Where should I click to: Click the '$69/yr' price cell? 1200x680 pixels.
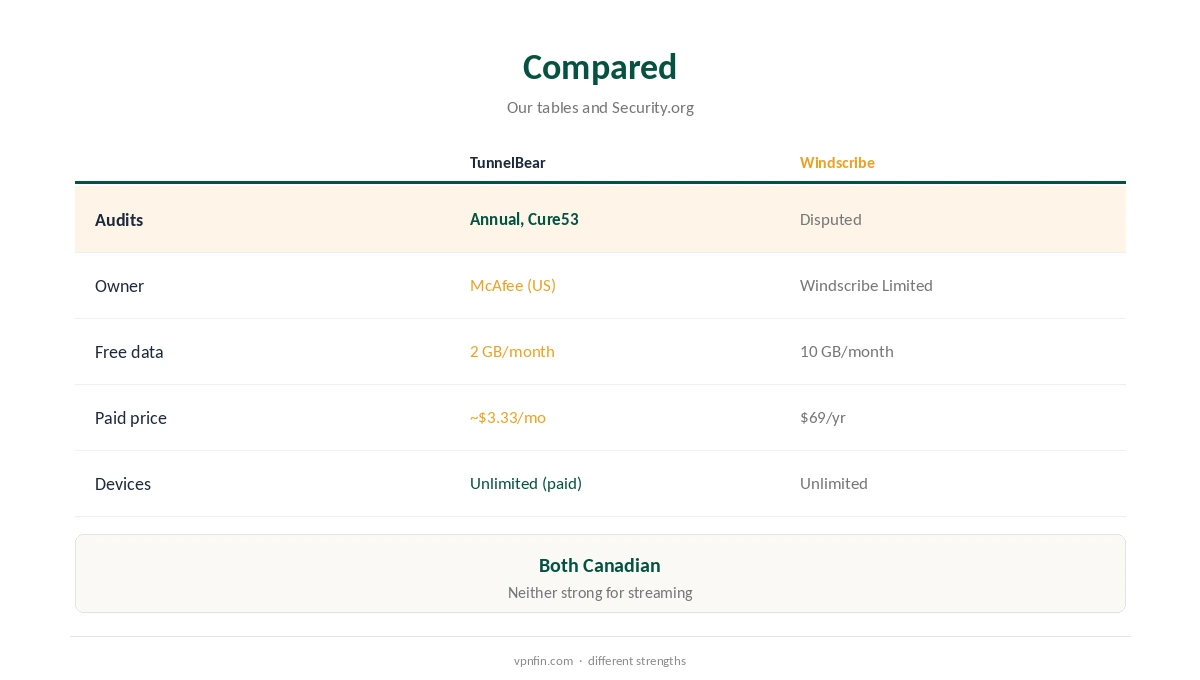[x=823, y=417]
